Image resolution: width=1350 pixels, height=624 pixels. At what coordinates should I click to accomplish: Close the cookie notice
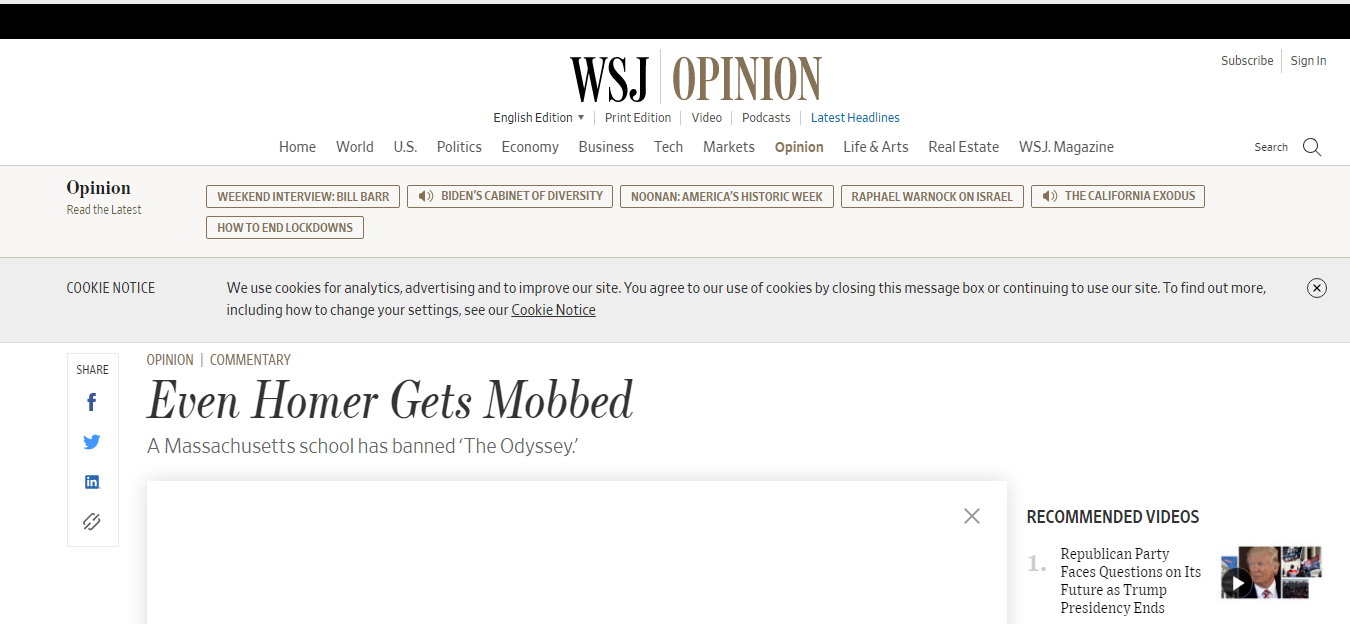(x=1317, y=288)
